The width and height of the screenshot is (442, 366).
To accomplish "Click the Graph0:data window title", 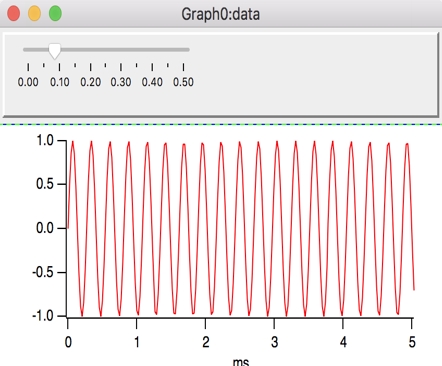I will (220, 14).
